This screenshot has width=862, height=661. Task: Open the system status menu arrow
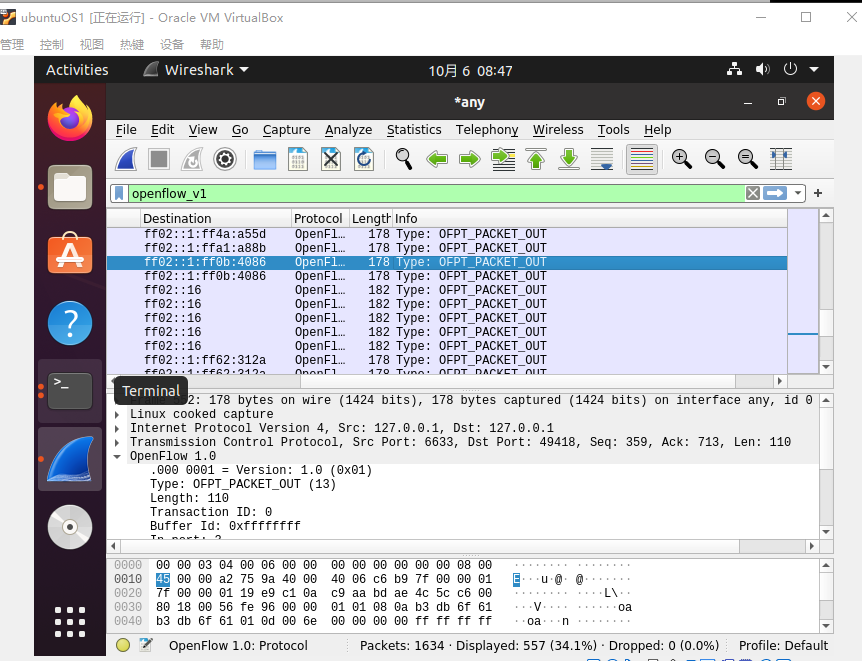(814, 70)
